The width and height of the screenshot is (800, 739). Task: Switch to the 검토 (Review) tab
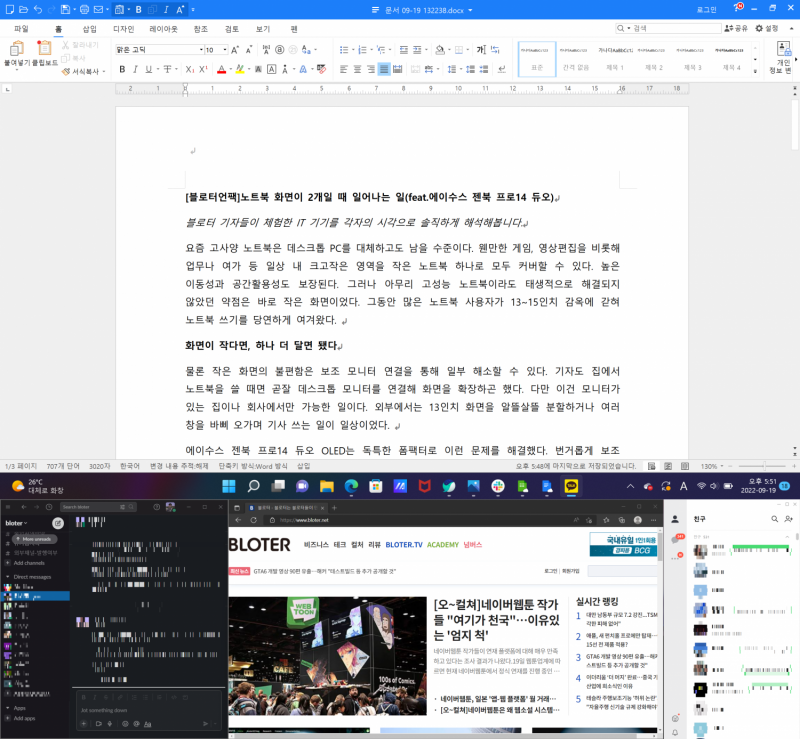[232, 29]
